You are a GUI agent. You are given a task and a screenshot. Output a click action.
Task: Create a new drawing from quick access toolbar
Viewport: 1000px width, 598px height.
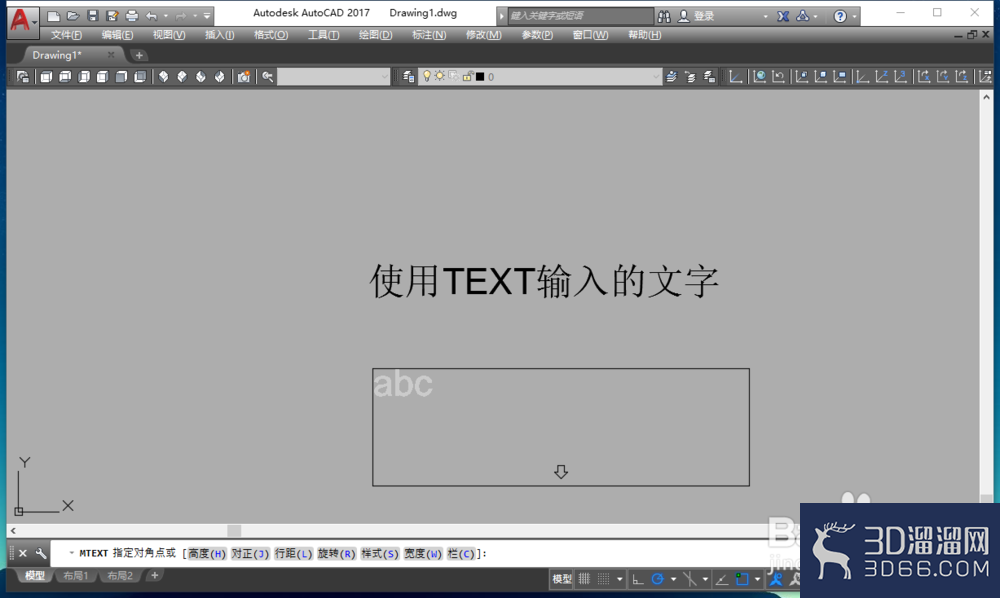(54, 16)
